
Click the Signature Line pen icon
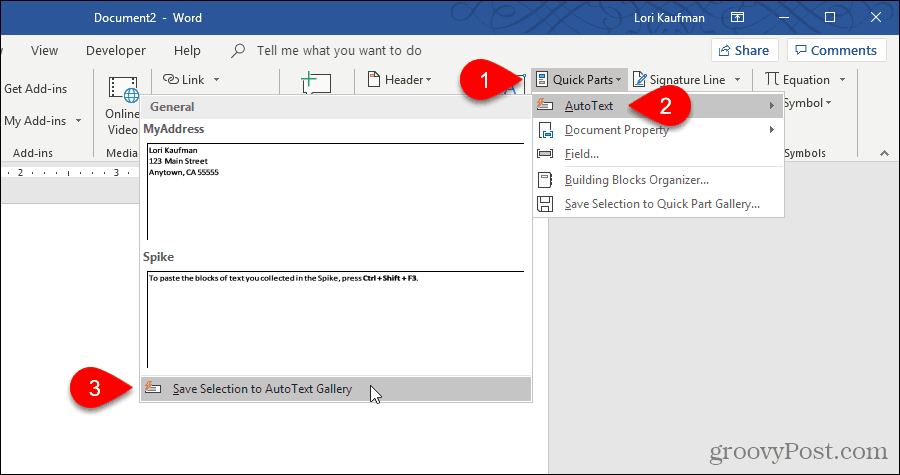coord(640,80)
